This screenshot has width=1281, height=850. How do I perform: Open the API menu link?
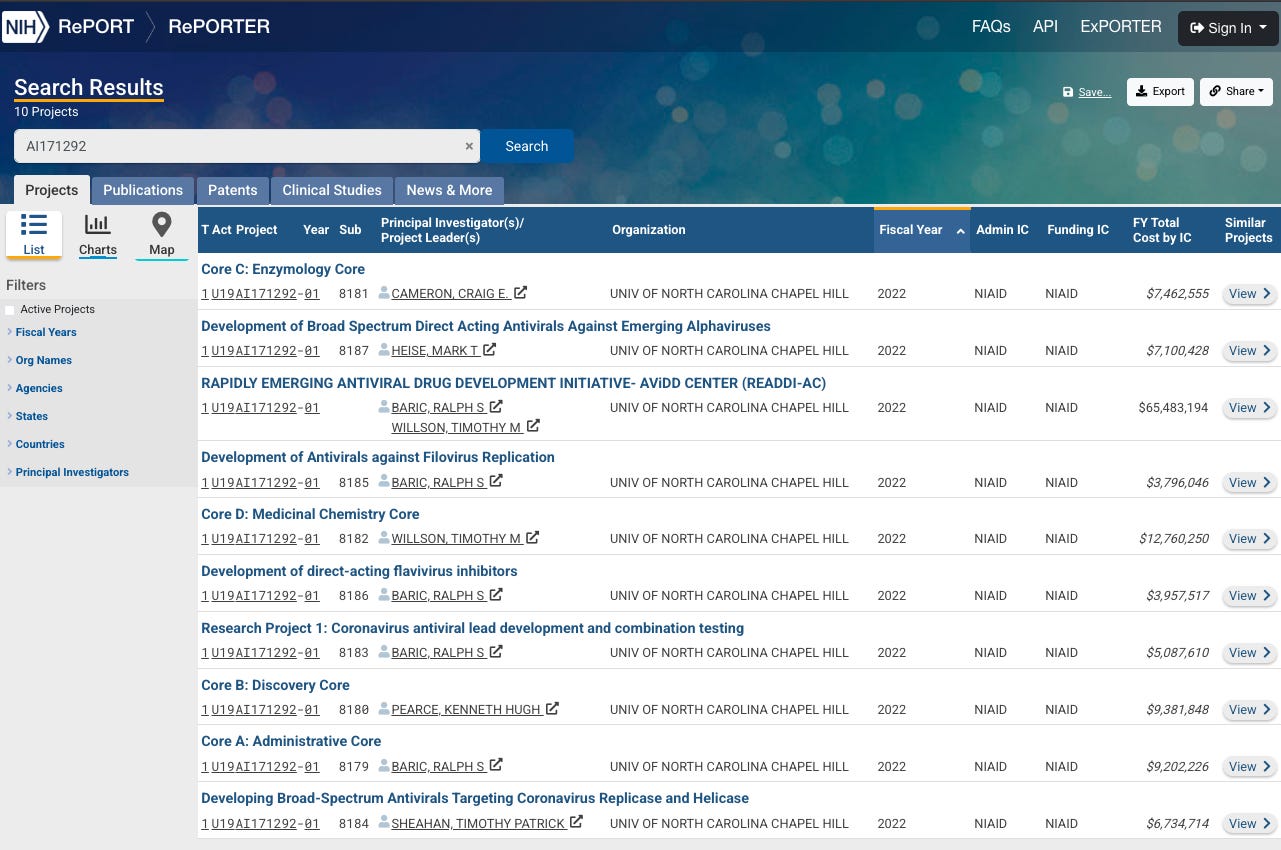1045,27
